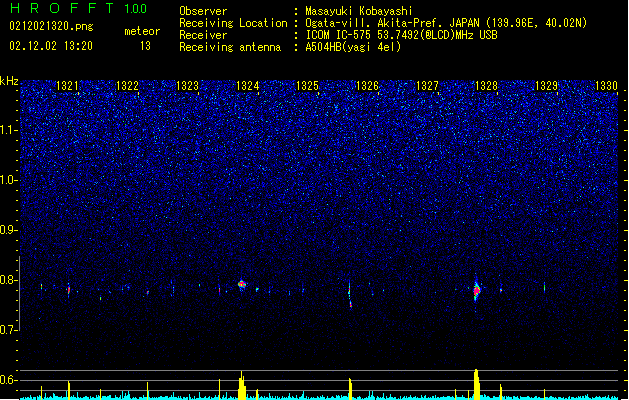Viewport: 629px width, 400px height.
Task: Click the 1329 time marker
Action: point(546,86)
